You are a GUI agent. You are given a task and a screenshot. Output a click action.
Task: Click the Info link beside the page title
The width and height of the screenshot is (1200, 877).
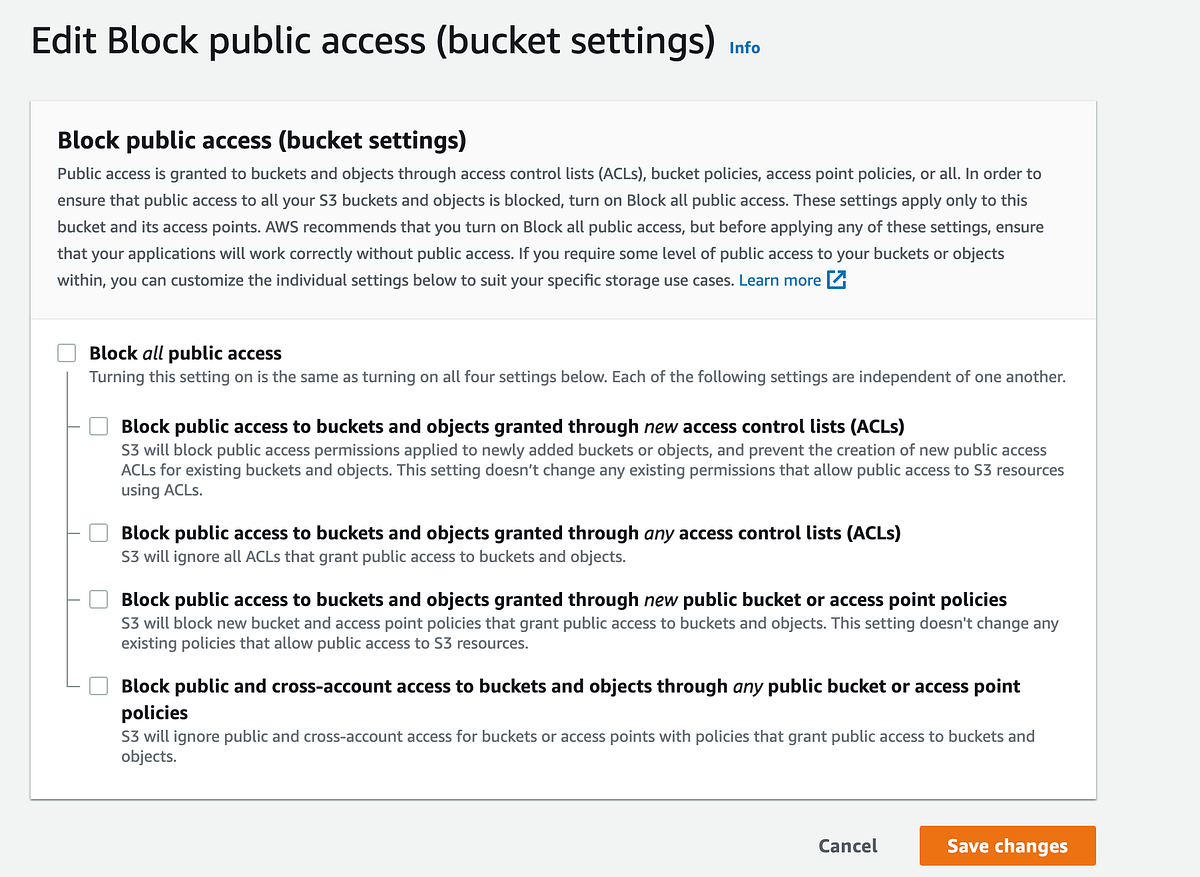pyautogui.click(x=744, y=47)
